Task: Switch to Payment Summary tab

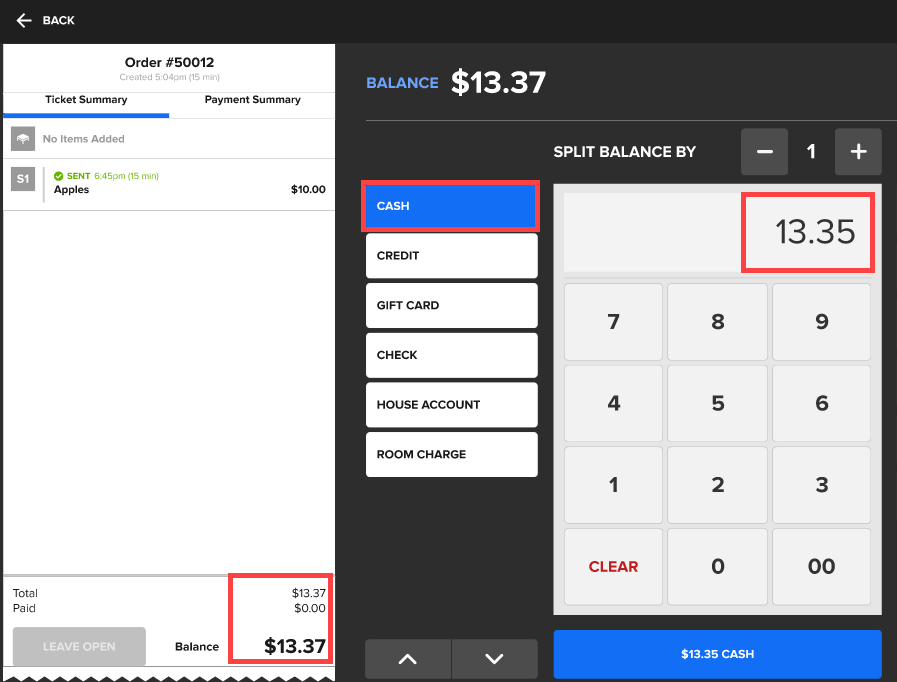Action: (252, 100)
